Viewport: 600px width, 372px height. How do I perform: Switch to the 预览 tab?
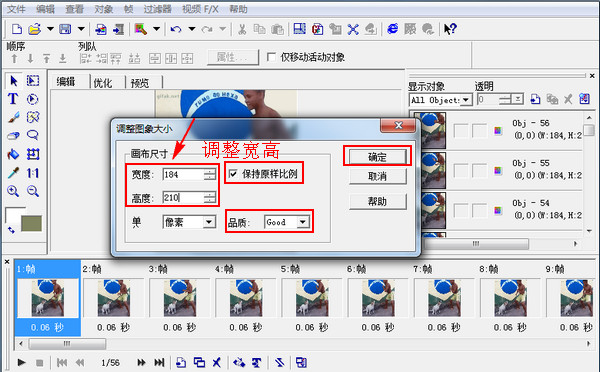click(x=140, y=83)
